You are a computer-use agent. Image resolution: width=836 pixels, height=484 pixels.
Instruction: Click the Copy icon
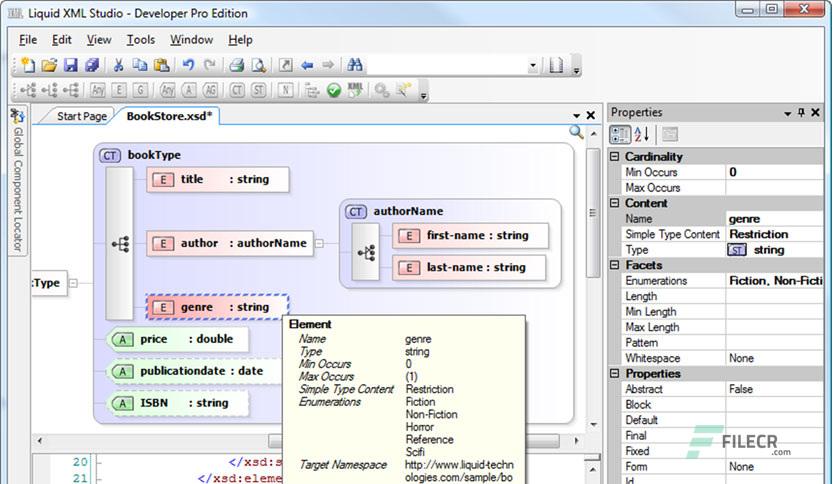[140, 65]
